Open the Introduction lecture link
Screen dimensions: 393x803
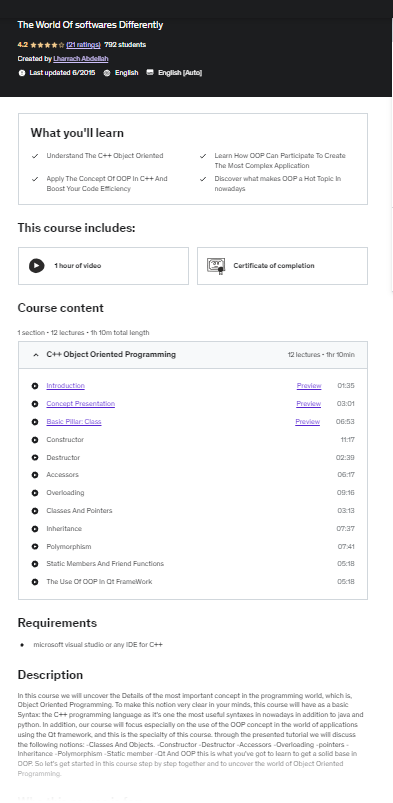66,386
